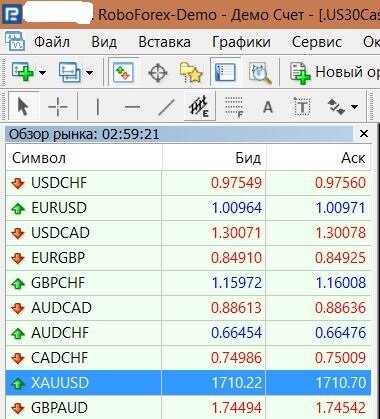Click the USDCHF down-arrow indicator
This screenshot has height=419, width=380.
point(18,183)
